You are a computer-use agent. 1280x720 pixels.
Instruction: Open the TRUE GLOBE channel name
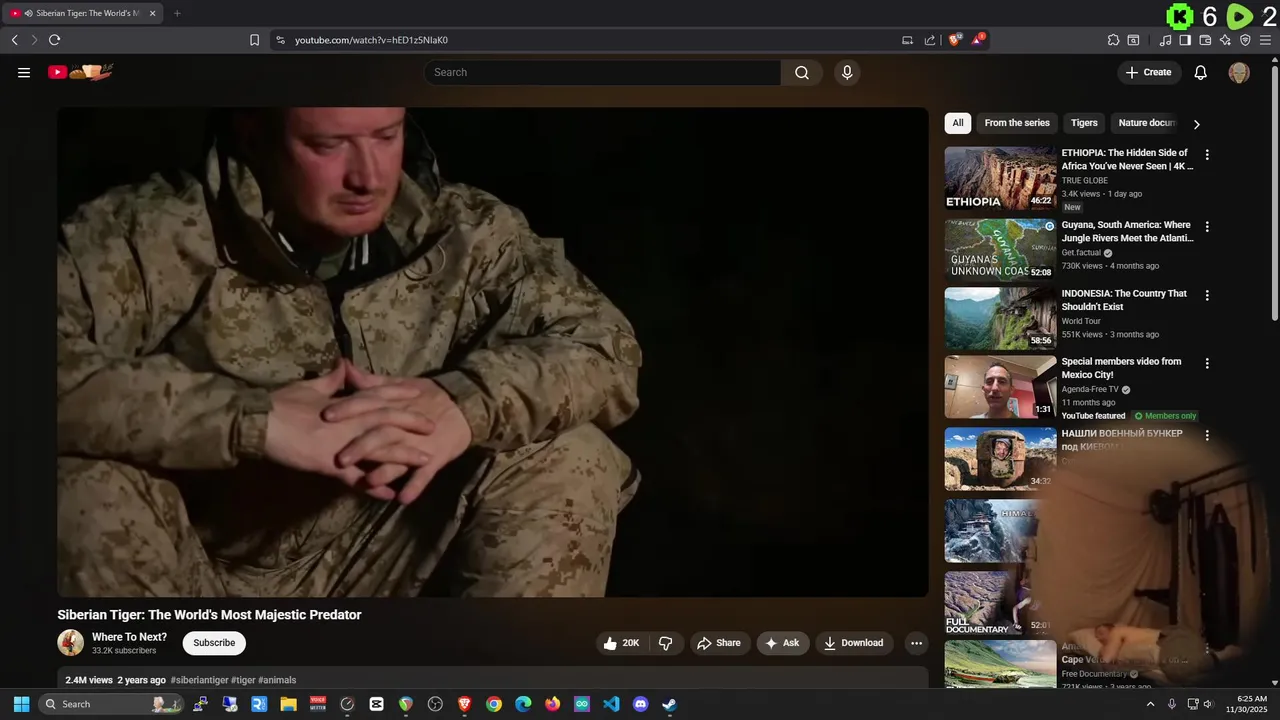1085,181
